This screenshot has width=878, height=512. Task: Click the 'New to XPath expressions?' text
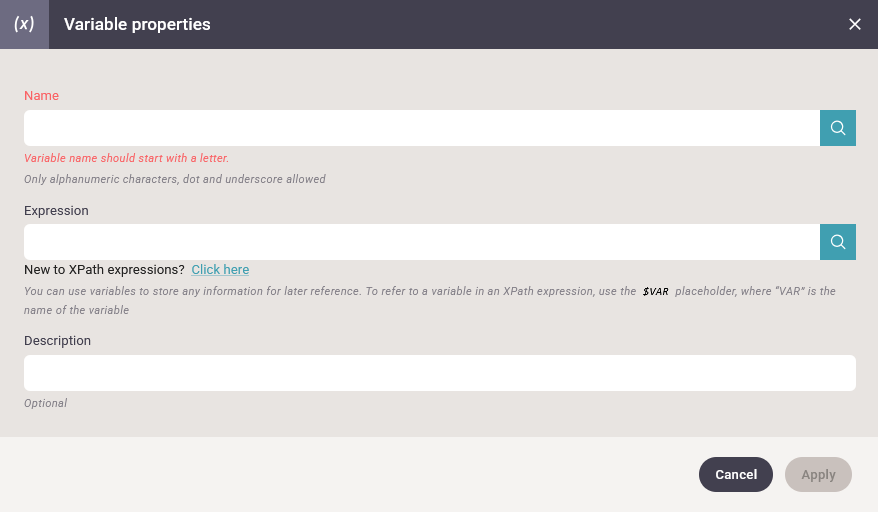point(104,269)
